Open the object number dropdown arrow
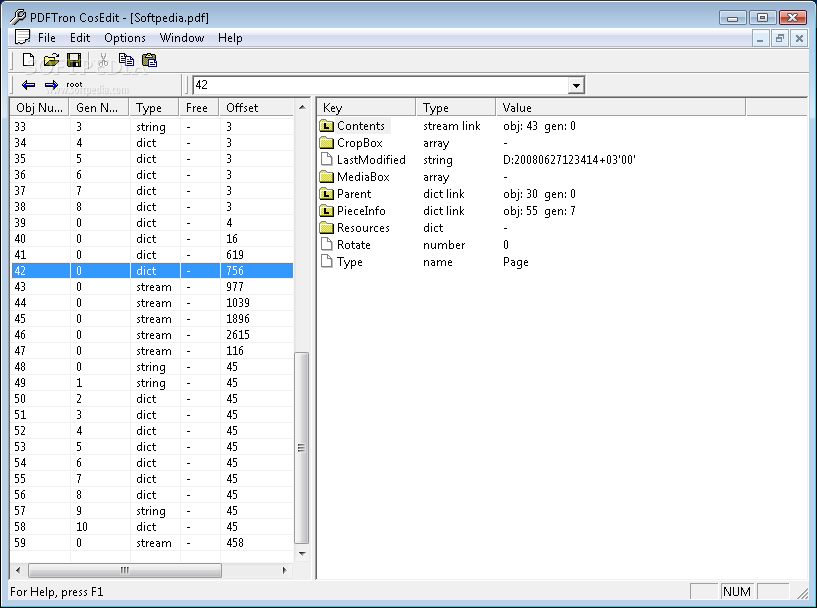Screen dimensions: 817x608 coord(576,85)
